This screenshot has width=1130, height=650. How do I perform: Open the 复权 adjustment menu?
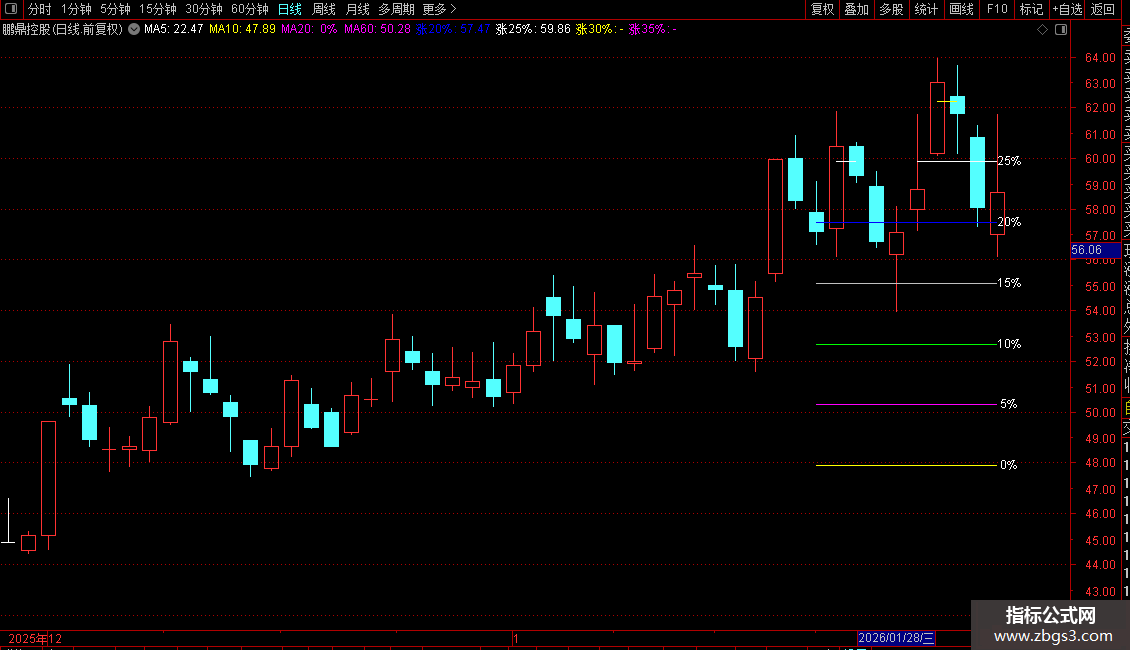tap(822, 9)
